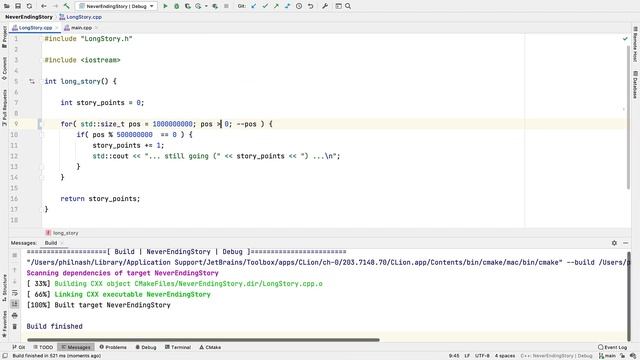
Task: Click gutter navigation icon on line 5
Action: (32, 82)
